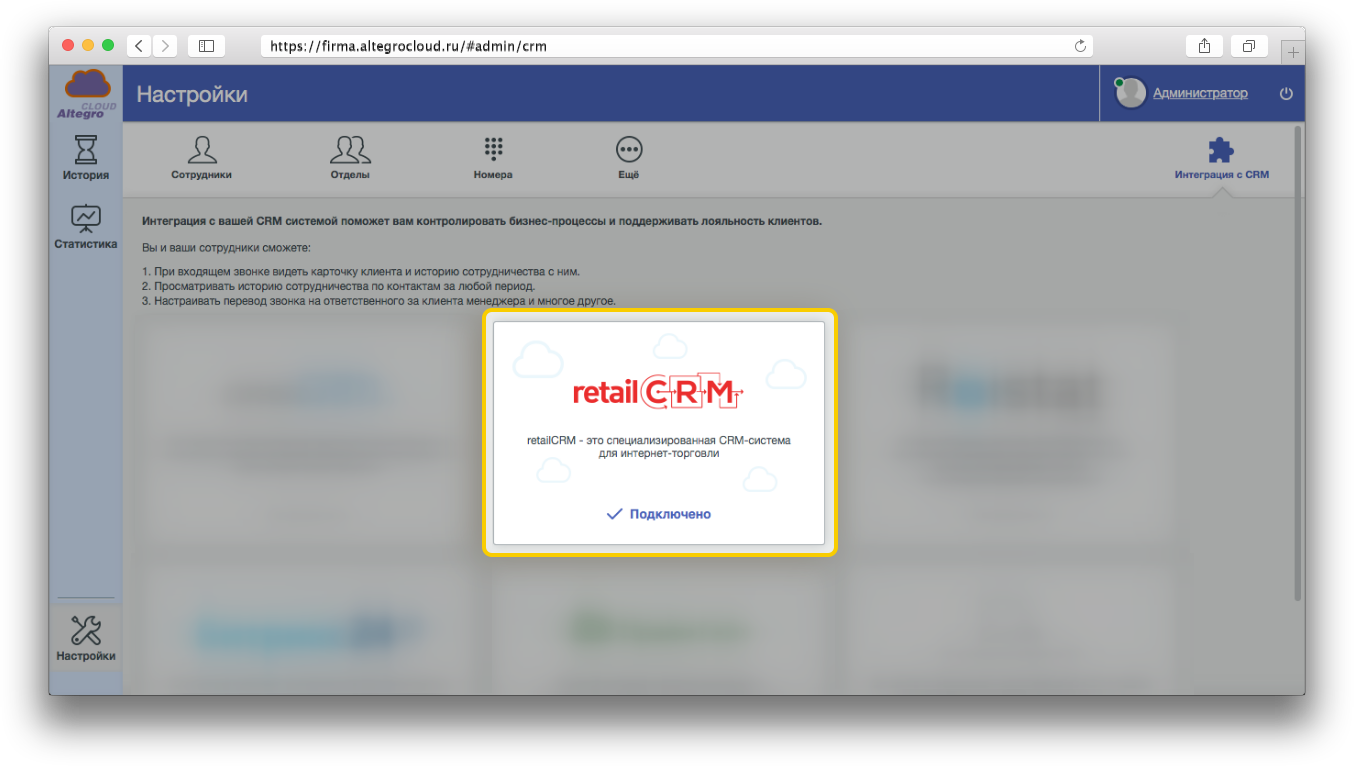Open the Статистика sidebar section
Viewport: 1354px width, 766px height.
point(85,227)
